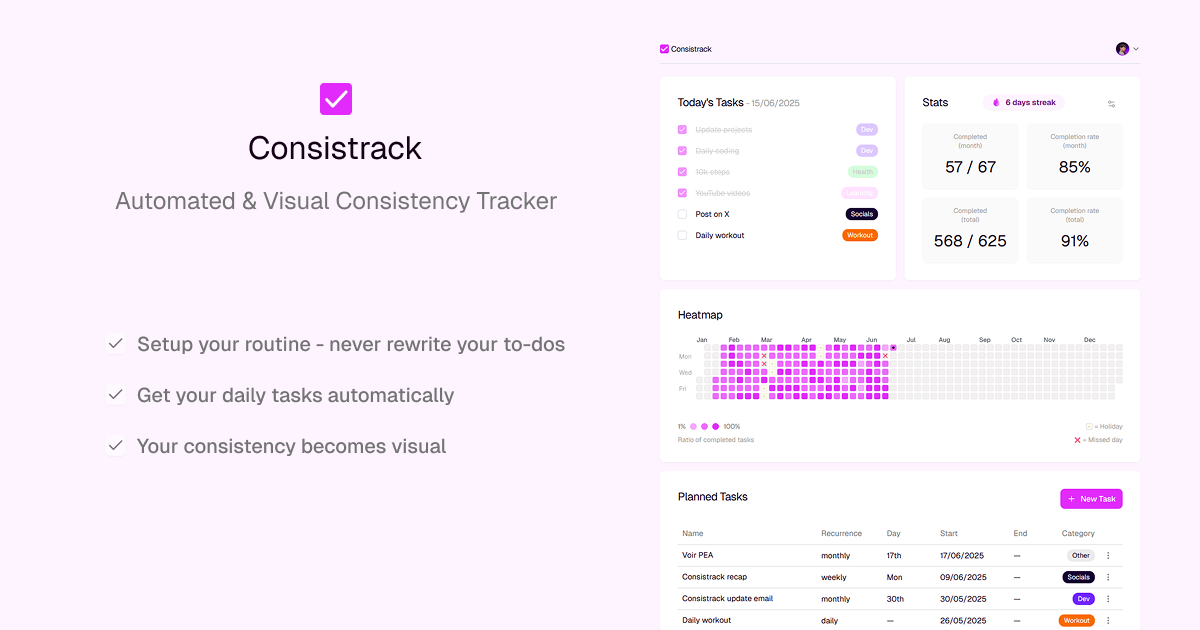Click the user avatar picture
Viewport: 1200px width, 630px height.
coord(1122,49)
